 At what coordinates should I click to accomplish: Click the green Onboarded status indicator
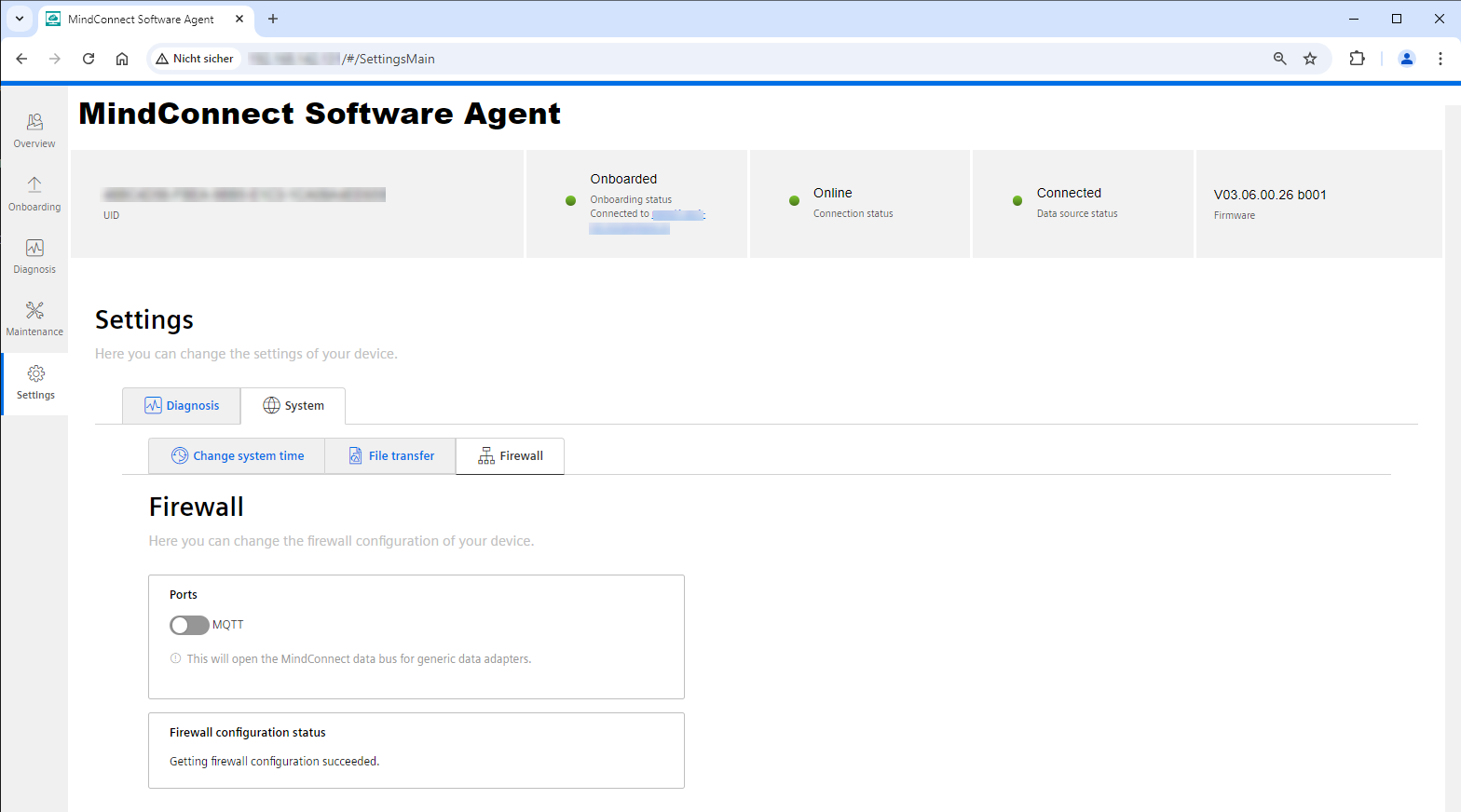click(570, 200)
